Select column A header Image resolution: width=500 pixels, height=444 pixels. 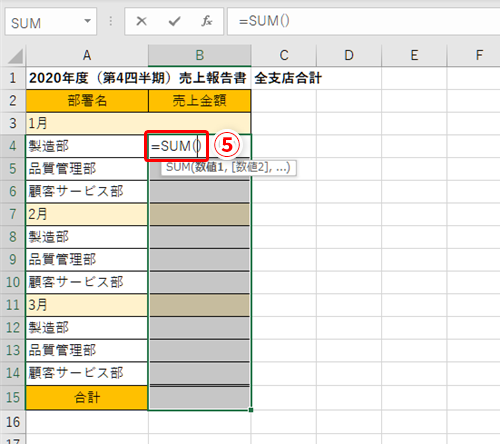click(87, 55)
